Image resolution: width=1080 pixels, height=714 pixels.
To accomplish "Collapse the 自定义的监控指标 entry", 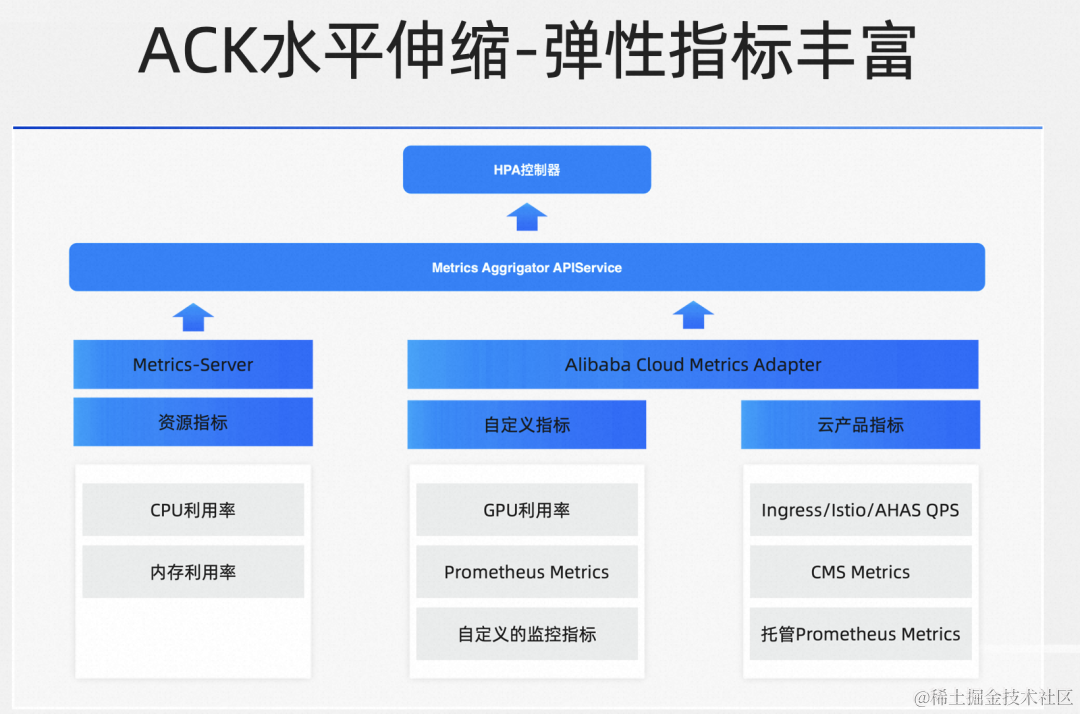I will 526,634.
